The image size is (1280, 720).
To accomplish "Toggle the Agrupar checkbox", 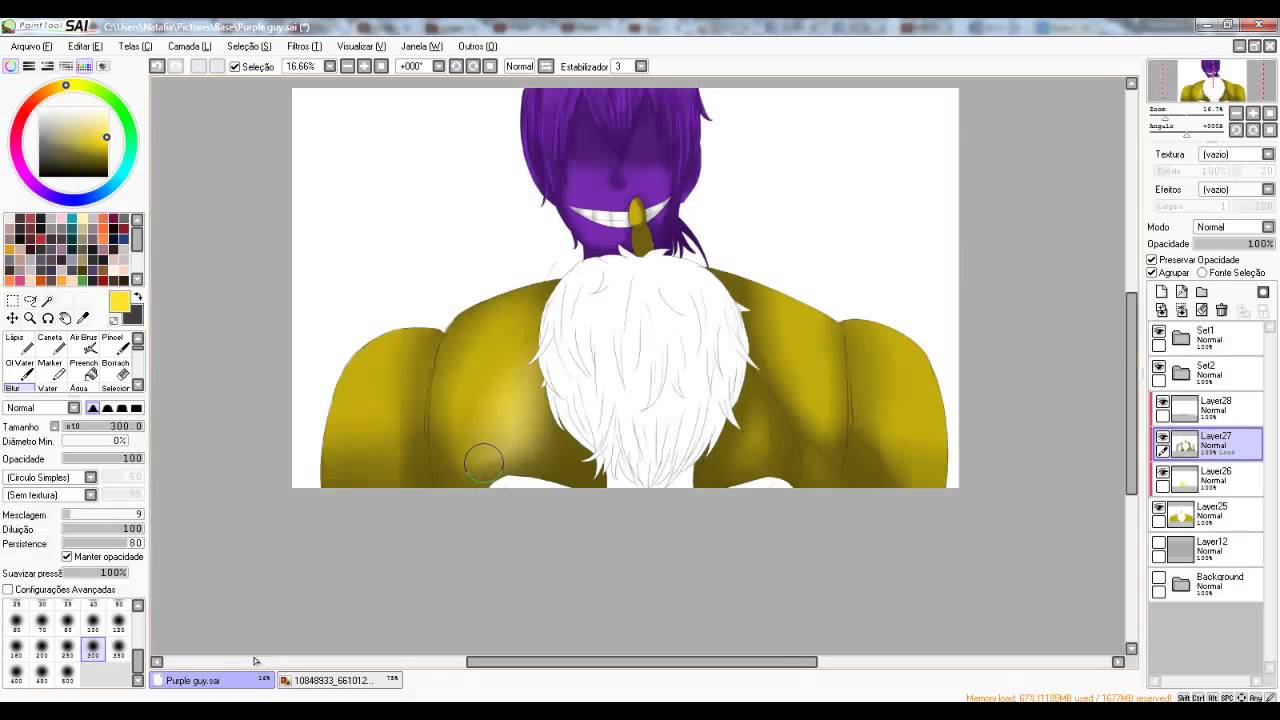I will [1152, 273].
